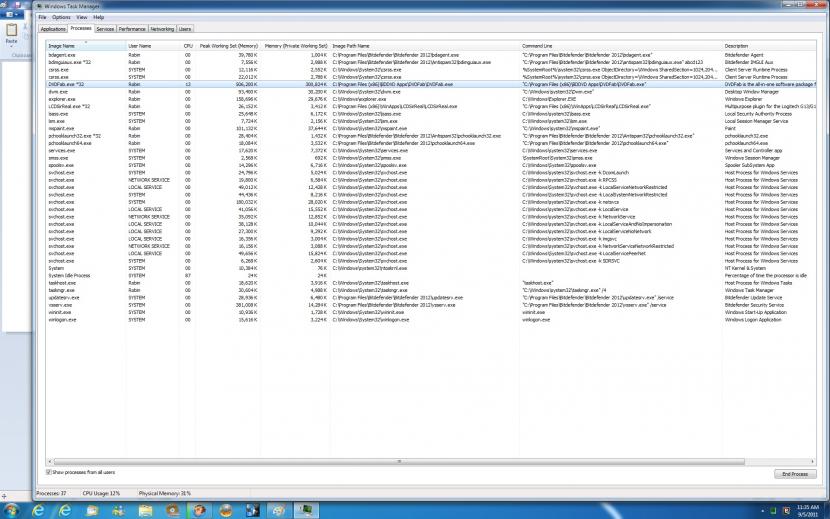Click the Paste icon in Paint ribbon
The height and width of the screenshot is (519, 830).
point(11,36)
